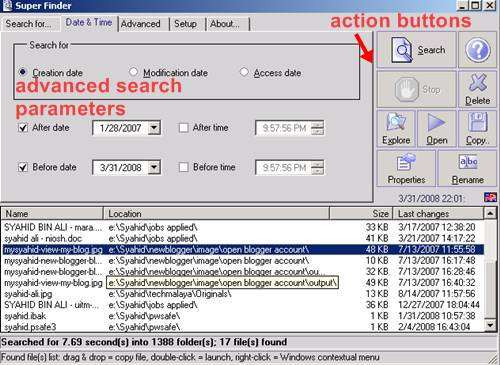Open the Before date 3/31/2008 dropdown
500x365 pixels.
[154, 167]
